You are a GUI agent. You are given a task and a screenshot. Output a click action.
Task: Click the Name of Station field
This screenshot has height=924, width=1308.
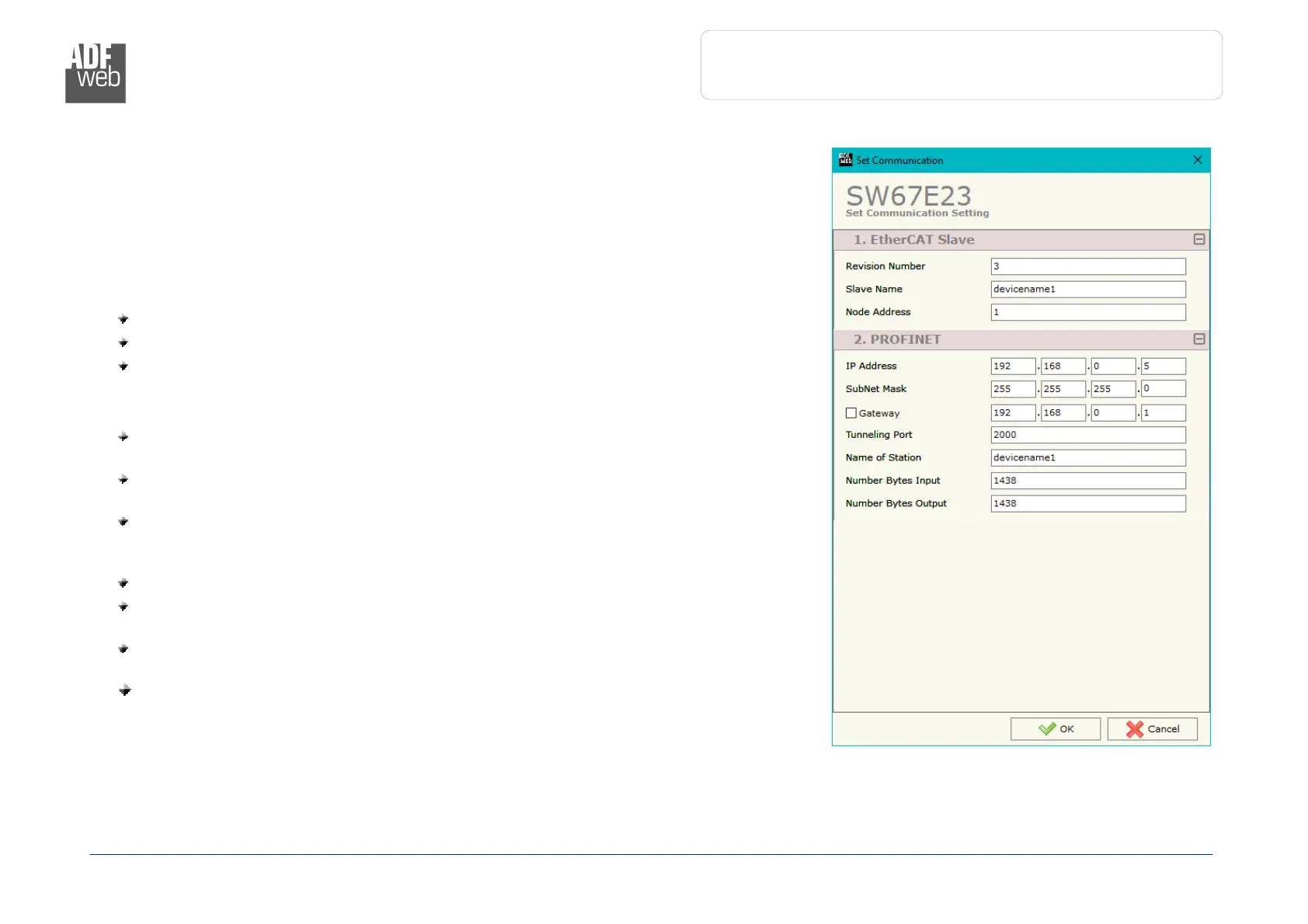pyautogui.click(x=1087, y=458)
